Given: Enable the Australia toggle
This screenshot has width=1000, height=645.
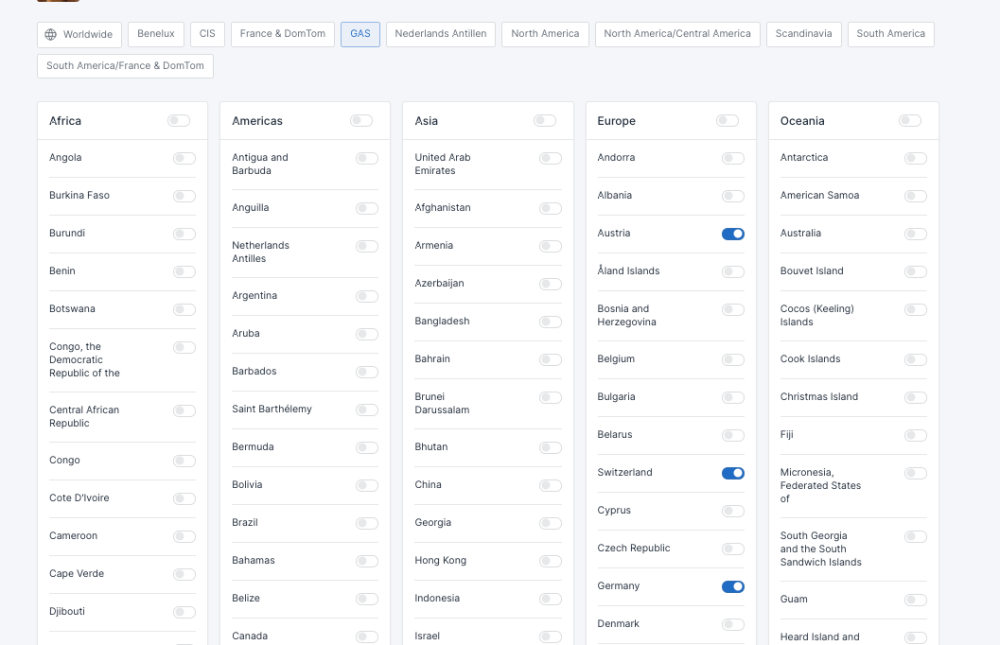Looking at the screenshot, I should [x=916, y=234].
